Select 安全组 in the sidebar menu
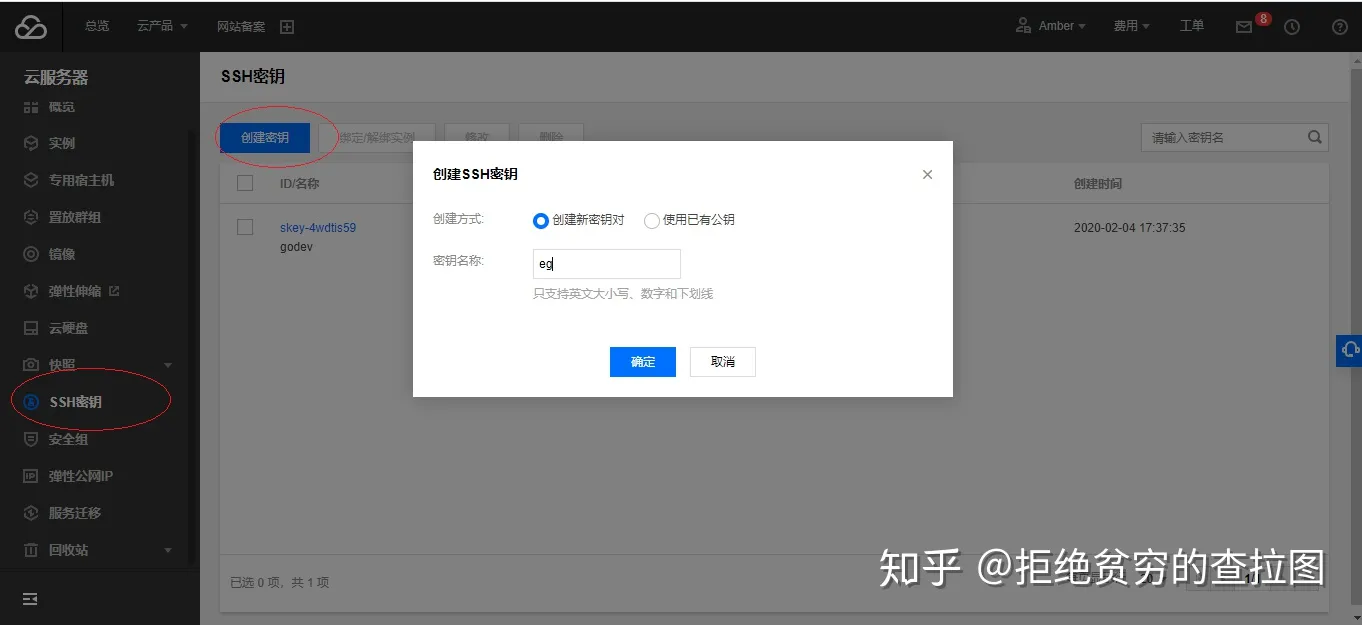Viewport: 1362px width, 625px height. point(68,439)
